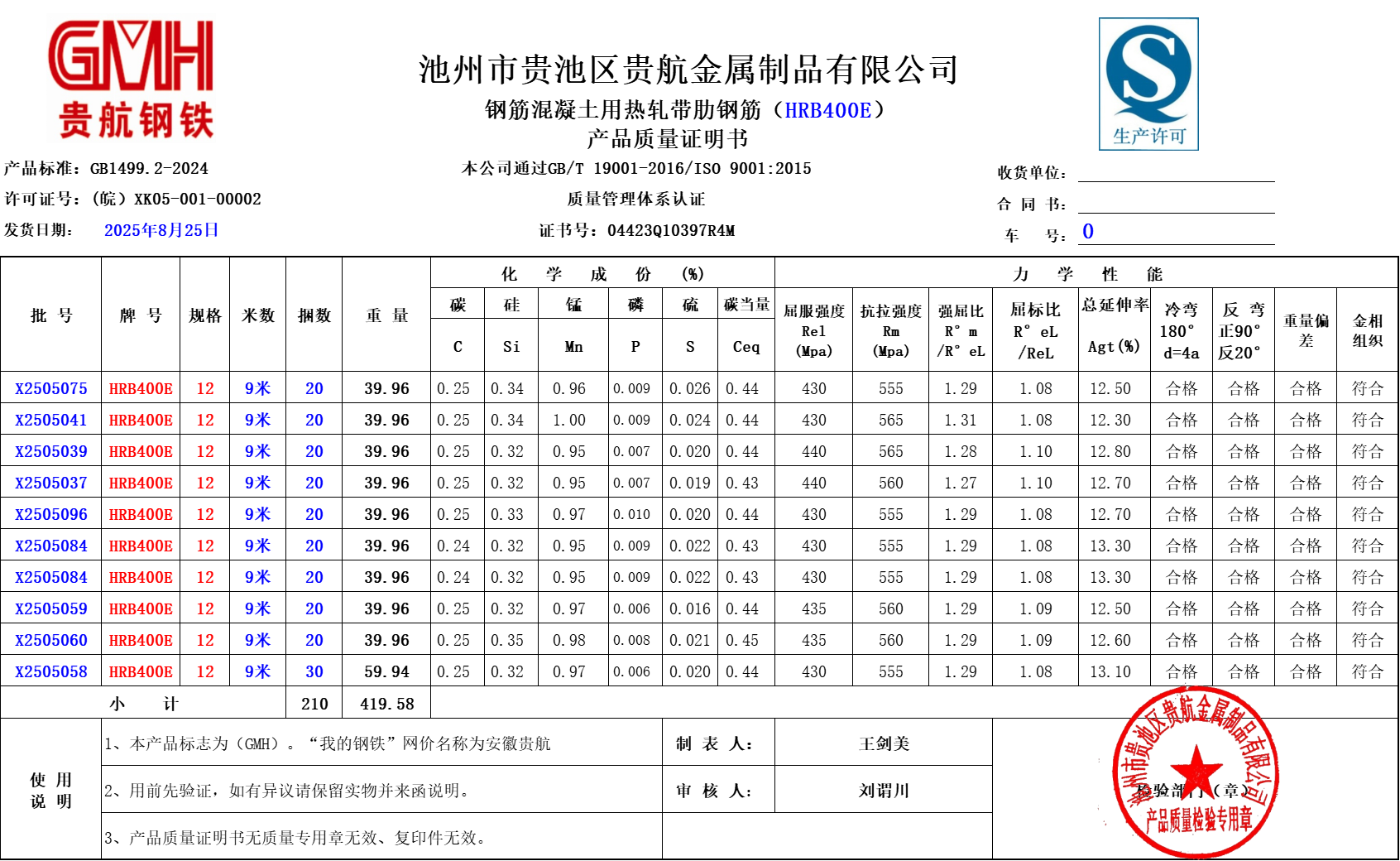Viewport: 1400px width, 861px height.
Task: Select the subtotal weight 419.58 cell
Action: coord(386,704)
